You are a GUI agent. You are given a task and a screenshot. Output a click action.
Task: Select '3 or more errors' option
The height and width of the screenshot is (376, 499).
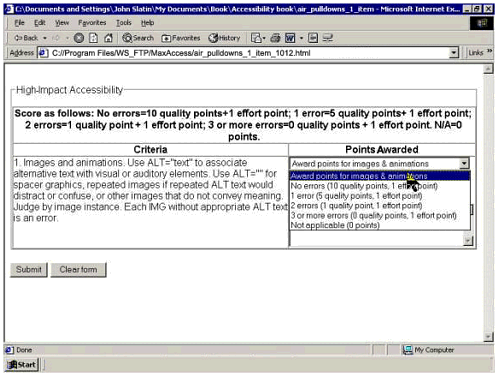[x=380, y=216]
